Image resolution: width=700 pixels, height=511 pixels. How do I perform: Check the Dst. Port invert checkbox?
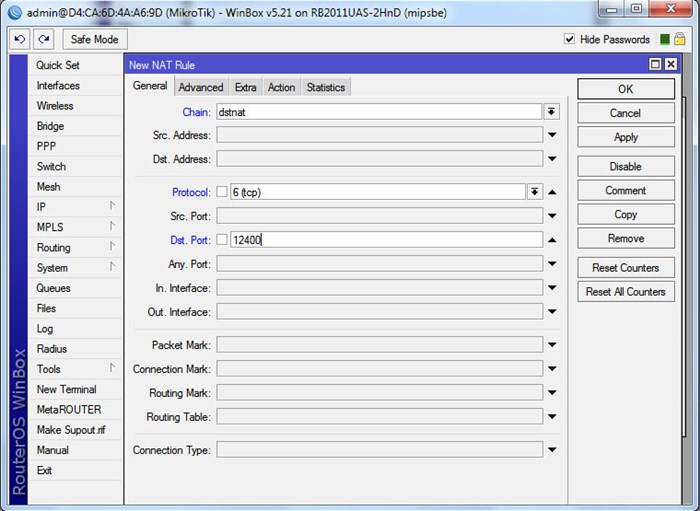[222, 240]
